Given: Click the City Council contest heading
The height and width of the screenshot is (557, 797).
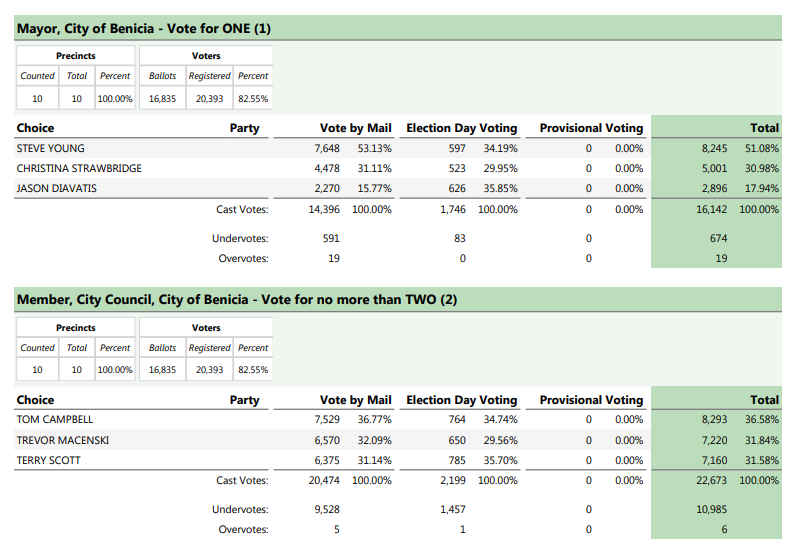Looking at the screenshot, I should point(237,300).
